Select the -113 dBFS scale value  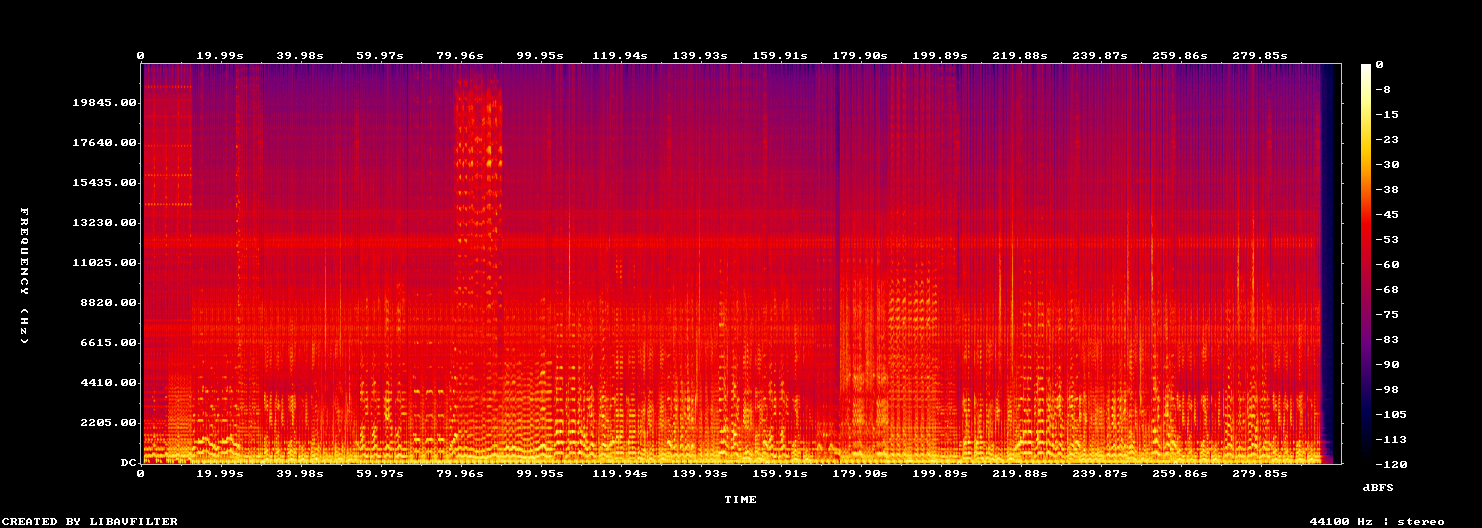click(x=1391, y=440)
